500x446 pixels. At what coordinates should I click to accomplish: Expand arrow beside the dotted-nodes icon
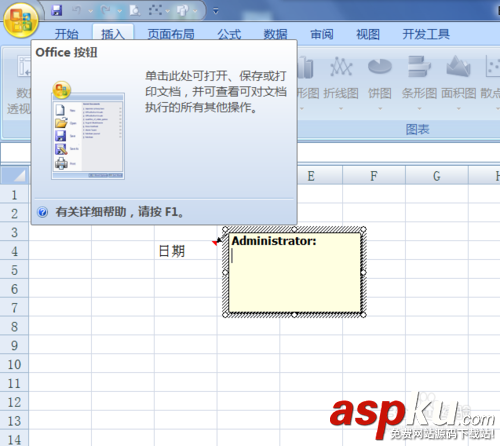pyautogui.click(x=167, y=11)
